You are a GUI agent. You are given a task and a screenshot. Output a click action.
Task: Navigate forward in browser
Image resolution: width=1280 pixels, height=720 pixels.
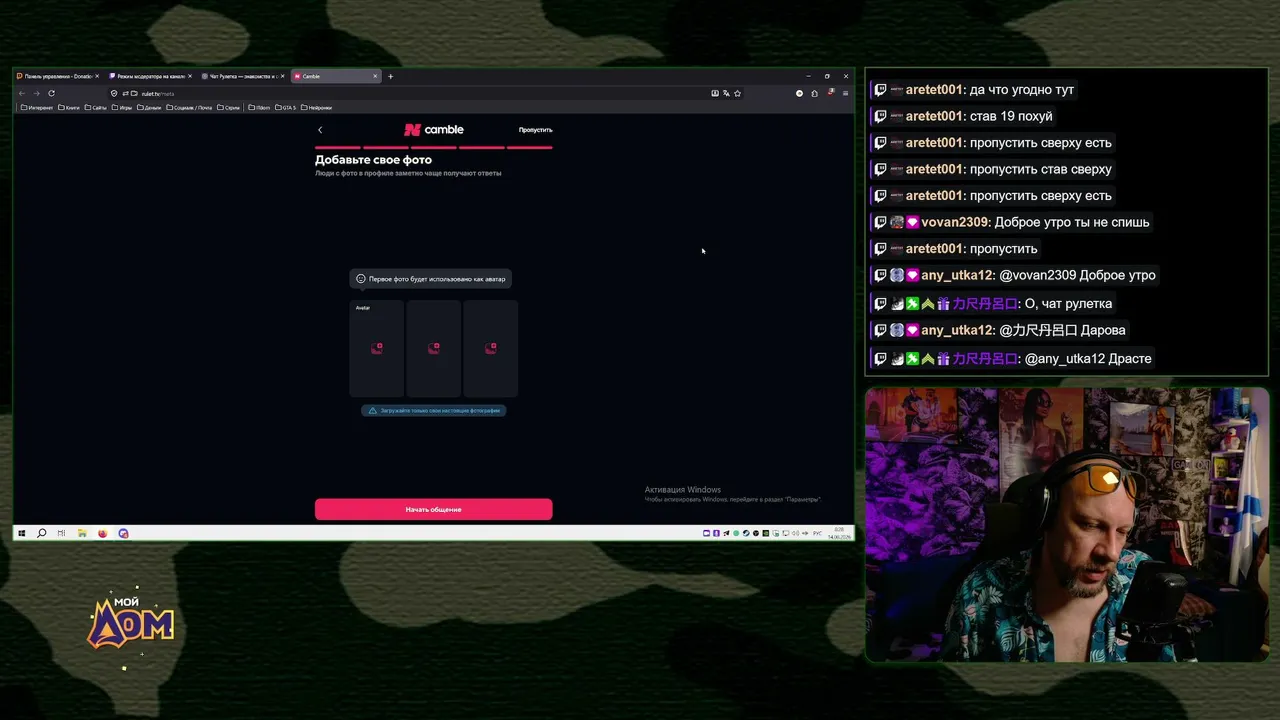click(x=37, y=93)
